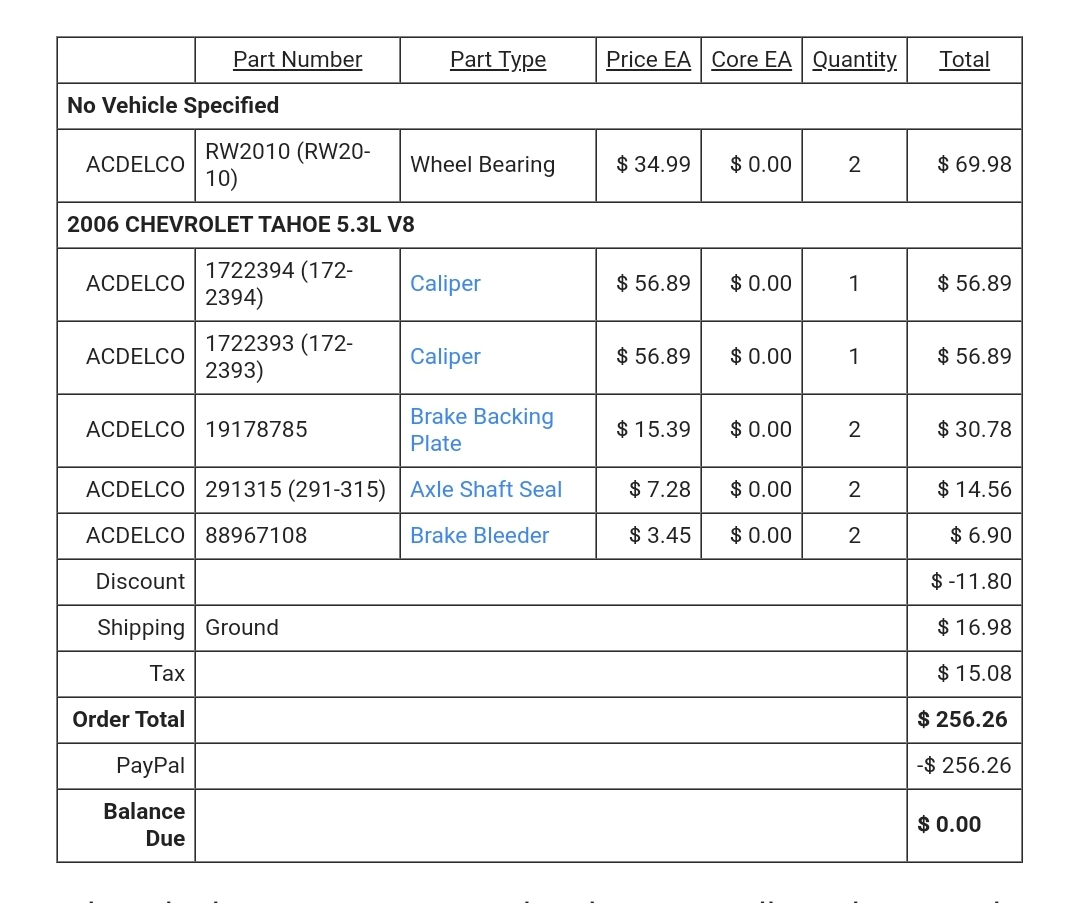Select the No Vehicle Specified heading
This screenshot has width=1080, height=903.
[x=173, y=105]
